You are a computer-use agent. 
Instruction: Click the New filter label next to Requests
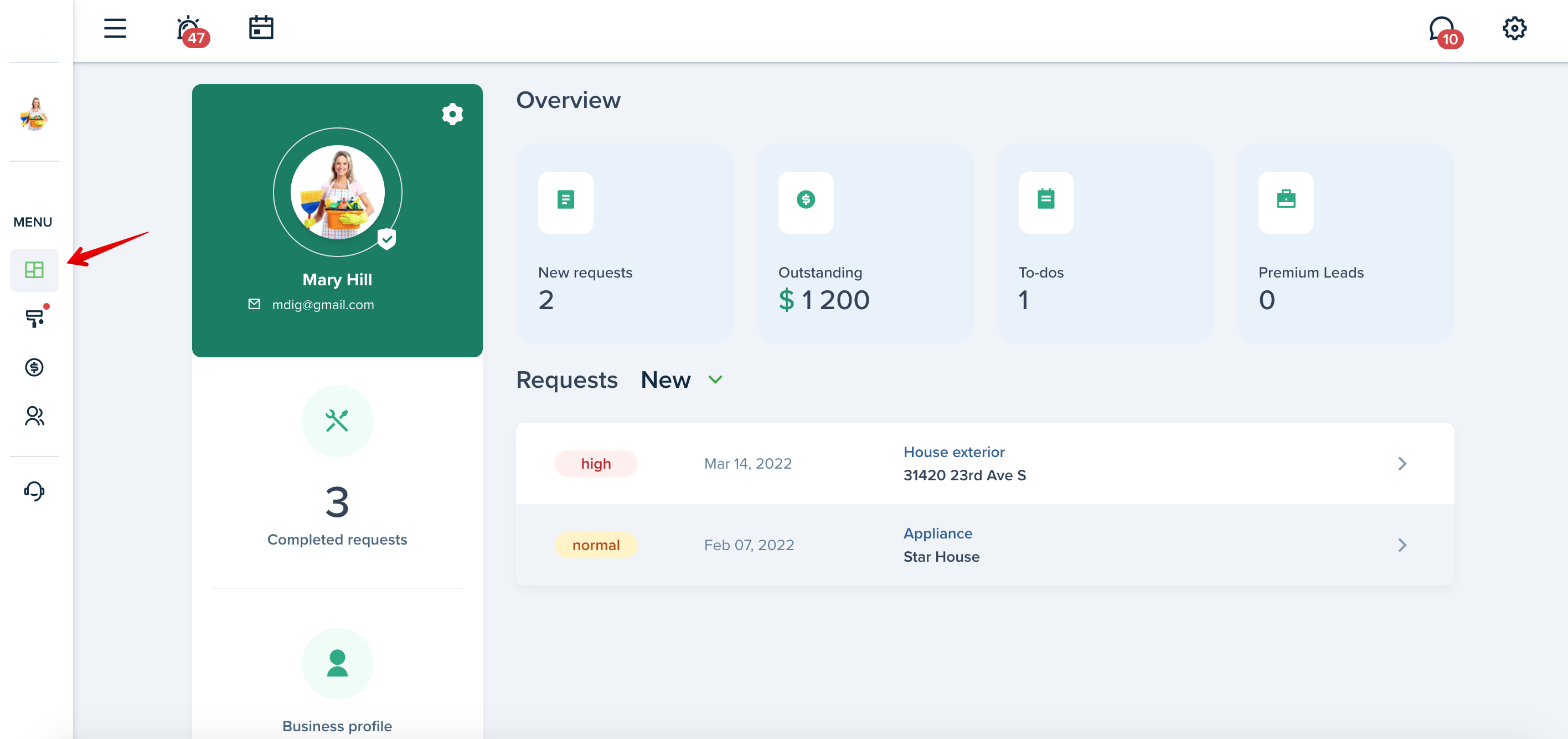666,379
